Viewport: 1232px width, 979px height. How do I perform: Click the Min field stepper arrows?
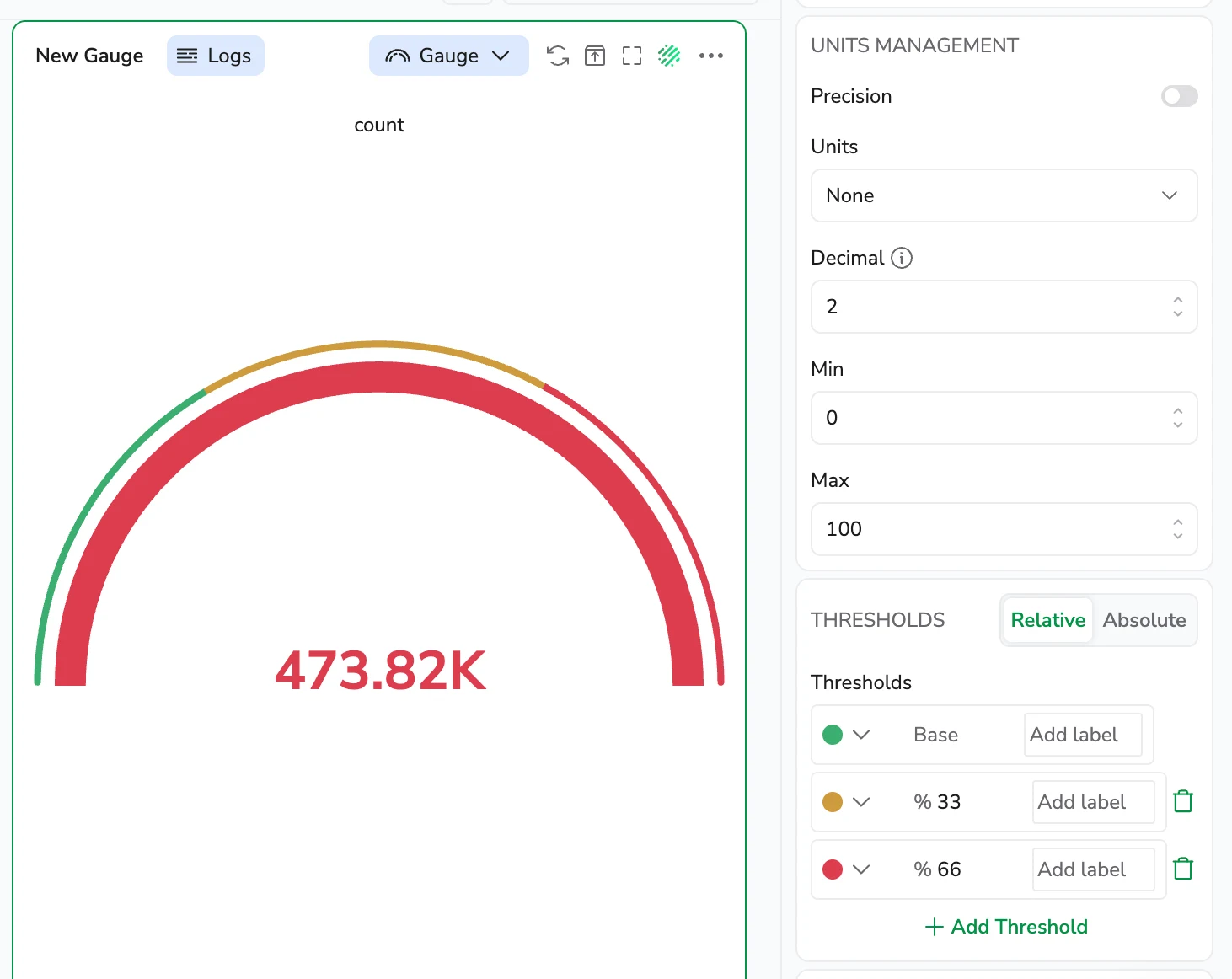[x=1178, y=418]
